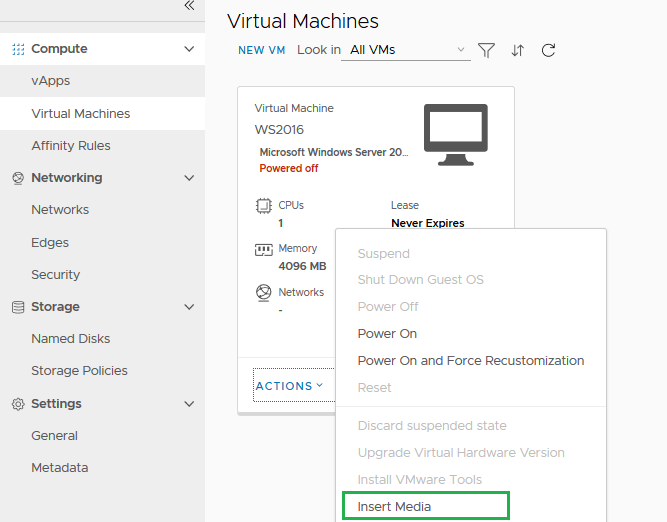The image size is (667, 522).
Task: Collapse the sidebar with double-chevron icon
Action: coord(189,6)
